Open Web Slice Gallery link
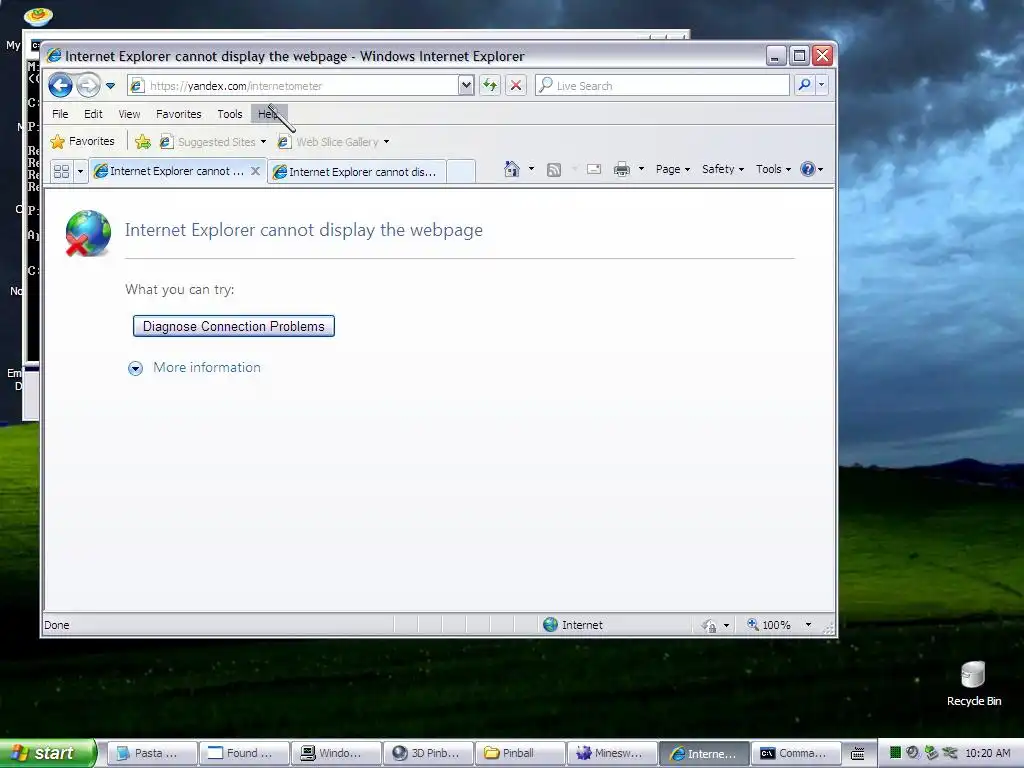This screenshot has height=768, width=1024. pos(334,142)
